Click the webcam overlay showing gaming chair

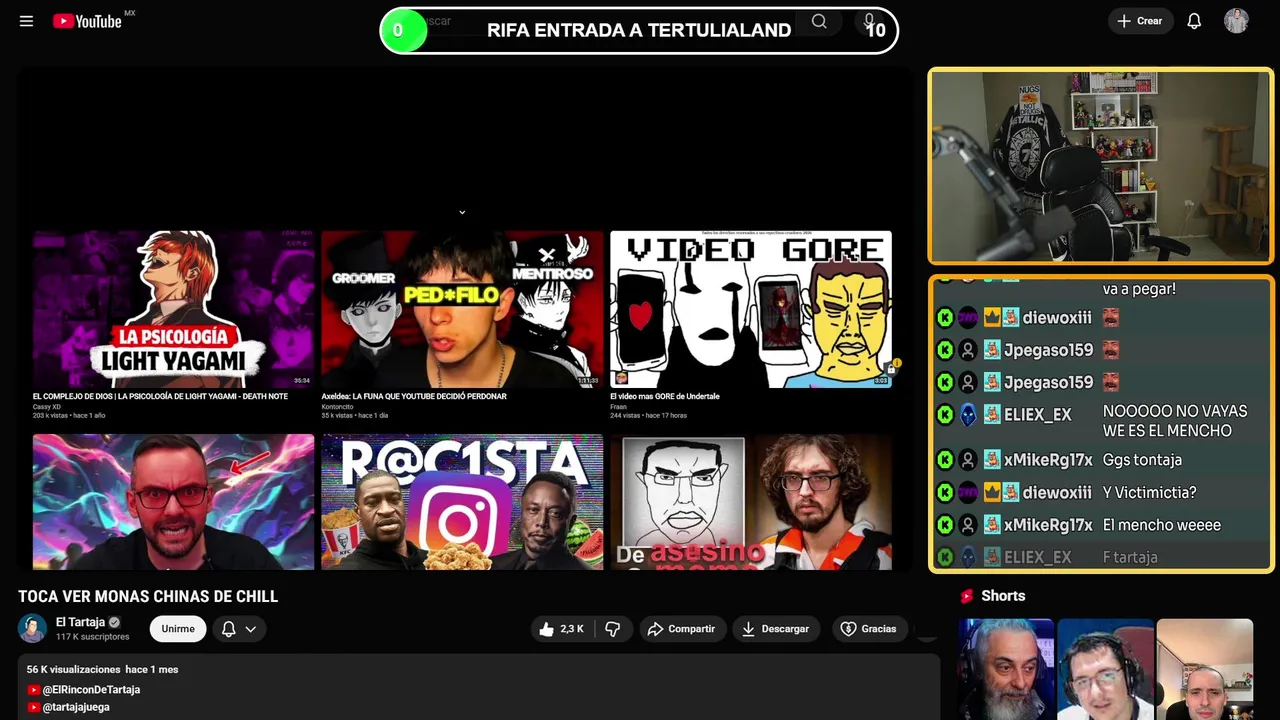(1101, 166)
